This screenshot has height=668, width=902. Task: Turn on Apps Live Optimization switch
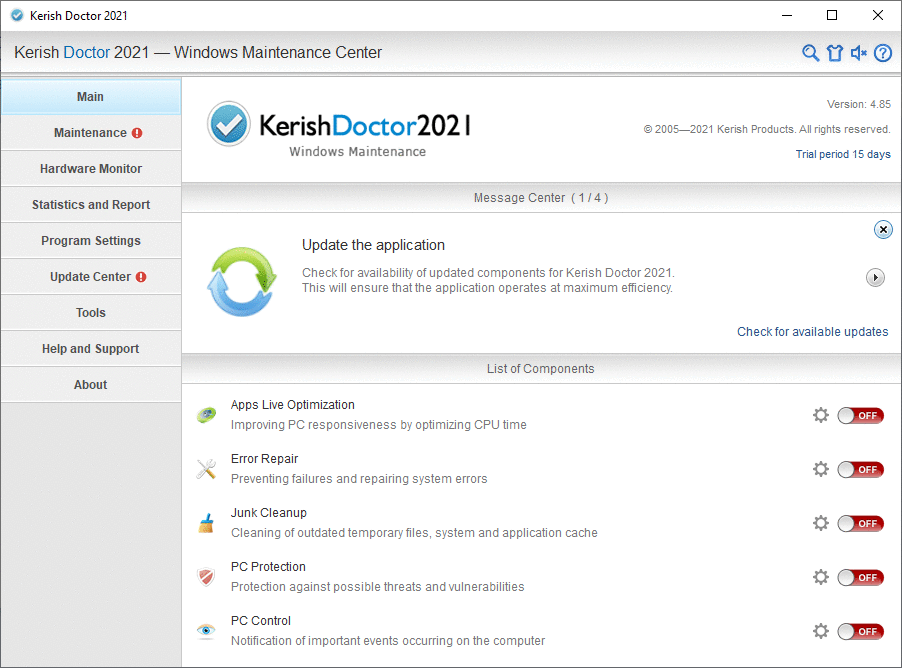click(x=861, y=415)
